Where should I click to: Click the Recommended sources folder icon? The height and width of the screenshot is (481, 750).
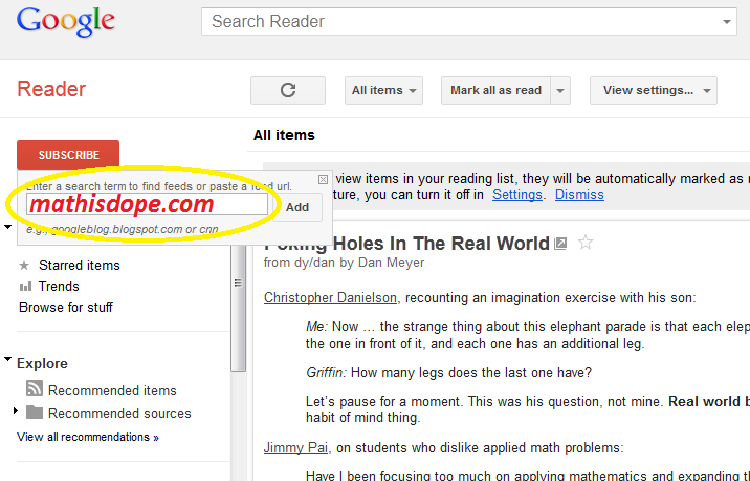pyautogui.click(x=34, y=413)
